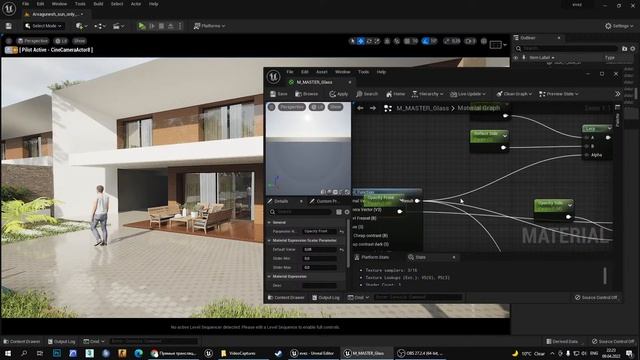The height and width of the screenshot is (360, 640).
Task: Click the Default Value field
Action: pos(320,249)
